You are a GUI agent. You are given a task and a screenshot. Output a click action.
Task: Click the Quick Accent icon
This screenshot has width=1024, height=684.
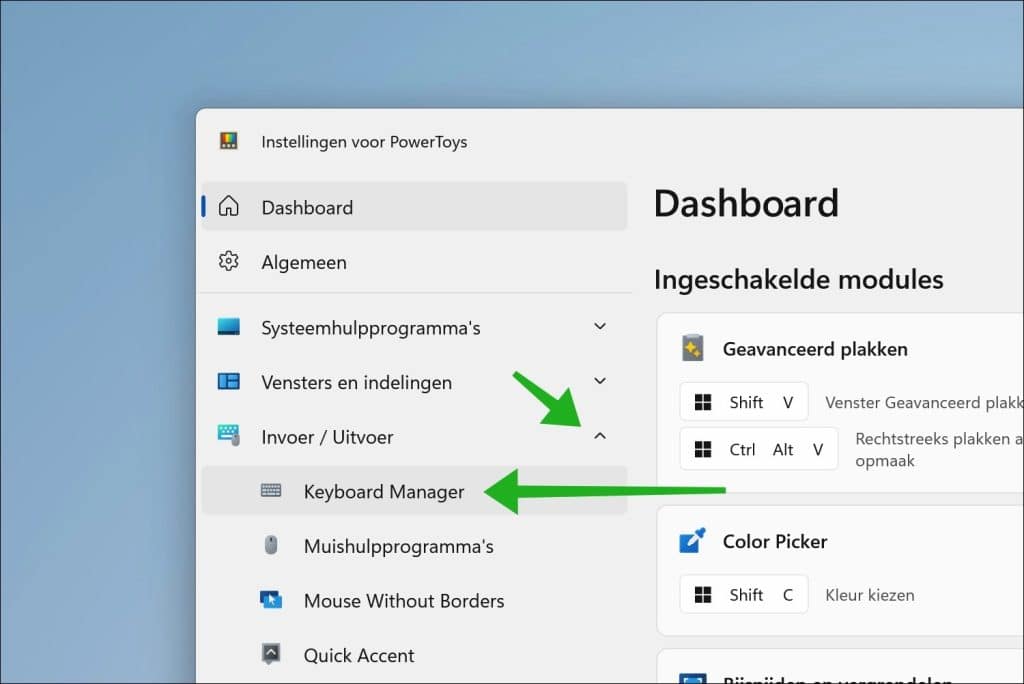271,653
